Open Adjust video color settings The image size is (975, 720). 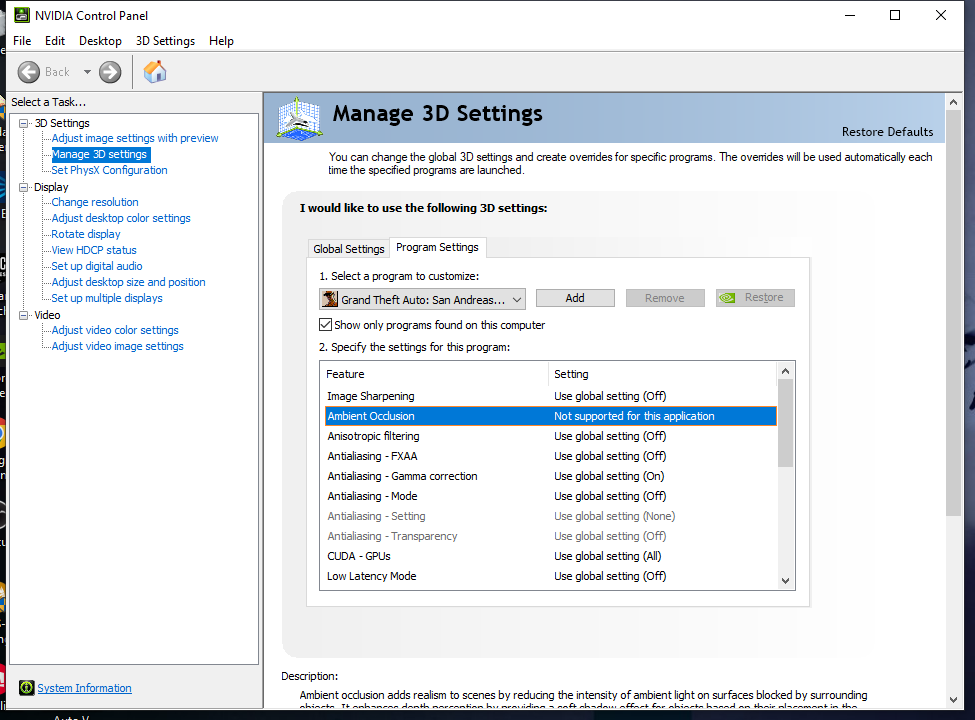coord(115,330)
